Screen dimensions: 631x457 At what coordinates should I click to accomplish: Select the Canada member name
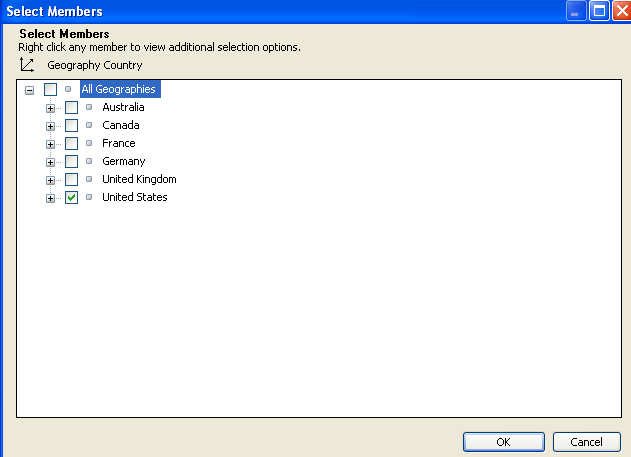121,125
